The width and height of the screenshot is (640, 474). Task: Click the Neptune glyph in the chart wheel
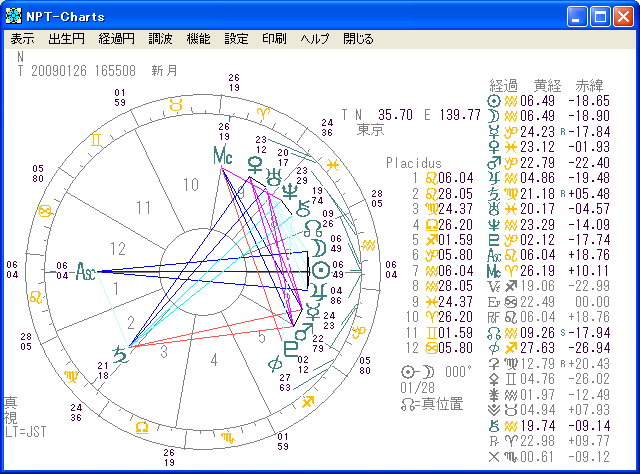290,191
